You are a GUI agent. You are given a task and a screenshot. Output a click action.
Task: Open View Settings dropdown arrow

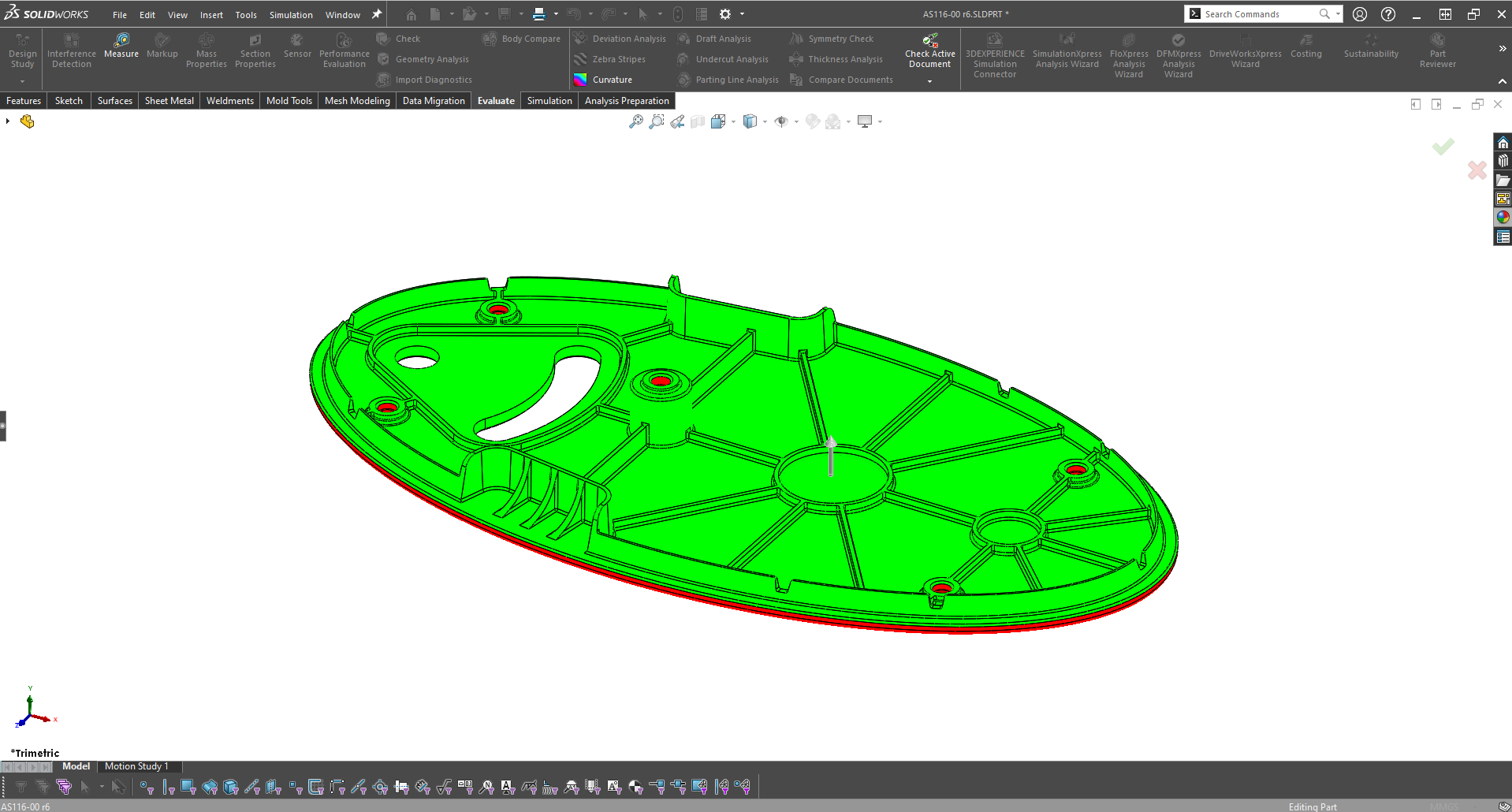(880, 121)
